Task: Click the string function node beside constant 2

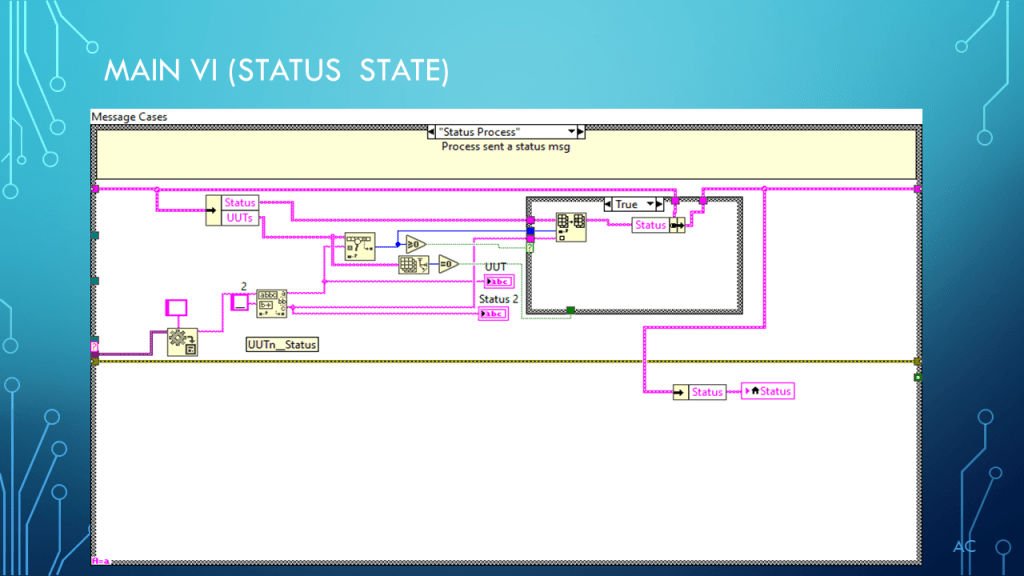Action: [x=271, y=303]
